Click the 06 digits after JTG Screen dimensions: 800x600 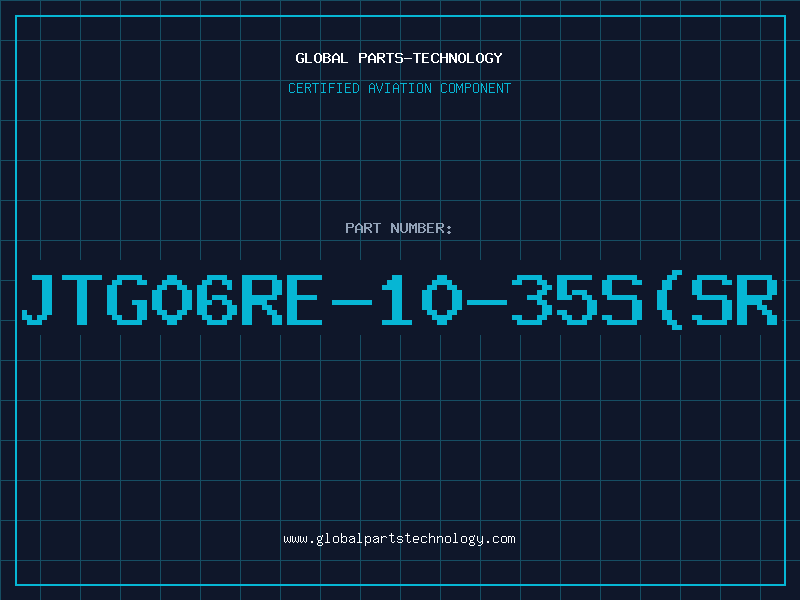[195, 300]
